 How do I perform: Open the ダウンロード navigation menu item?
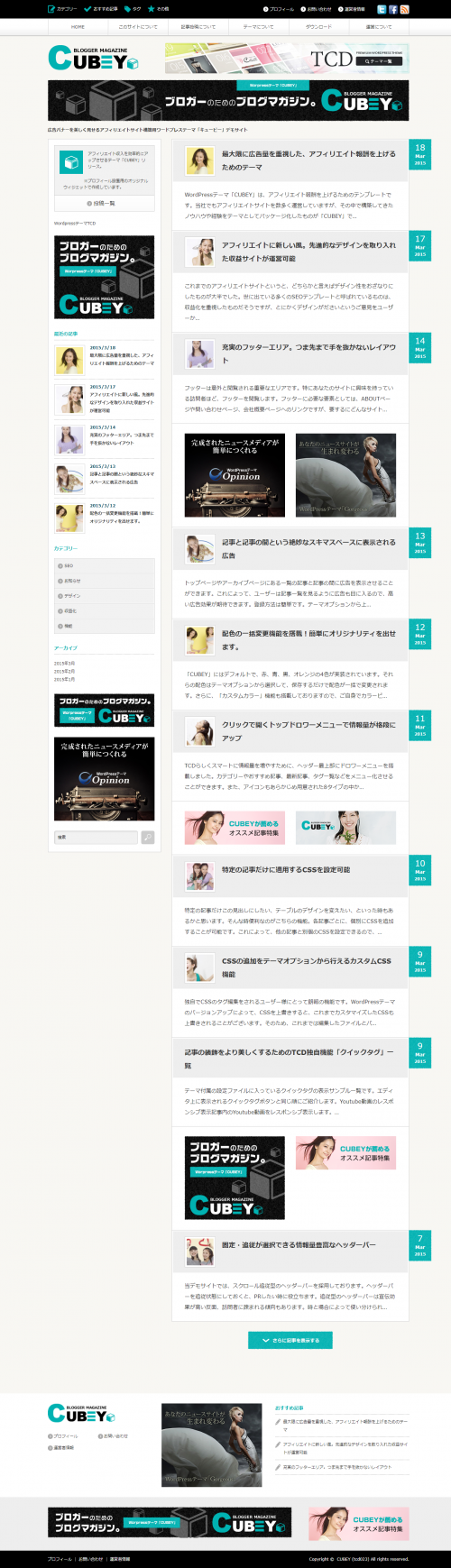click(x=318, y=27)
